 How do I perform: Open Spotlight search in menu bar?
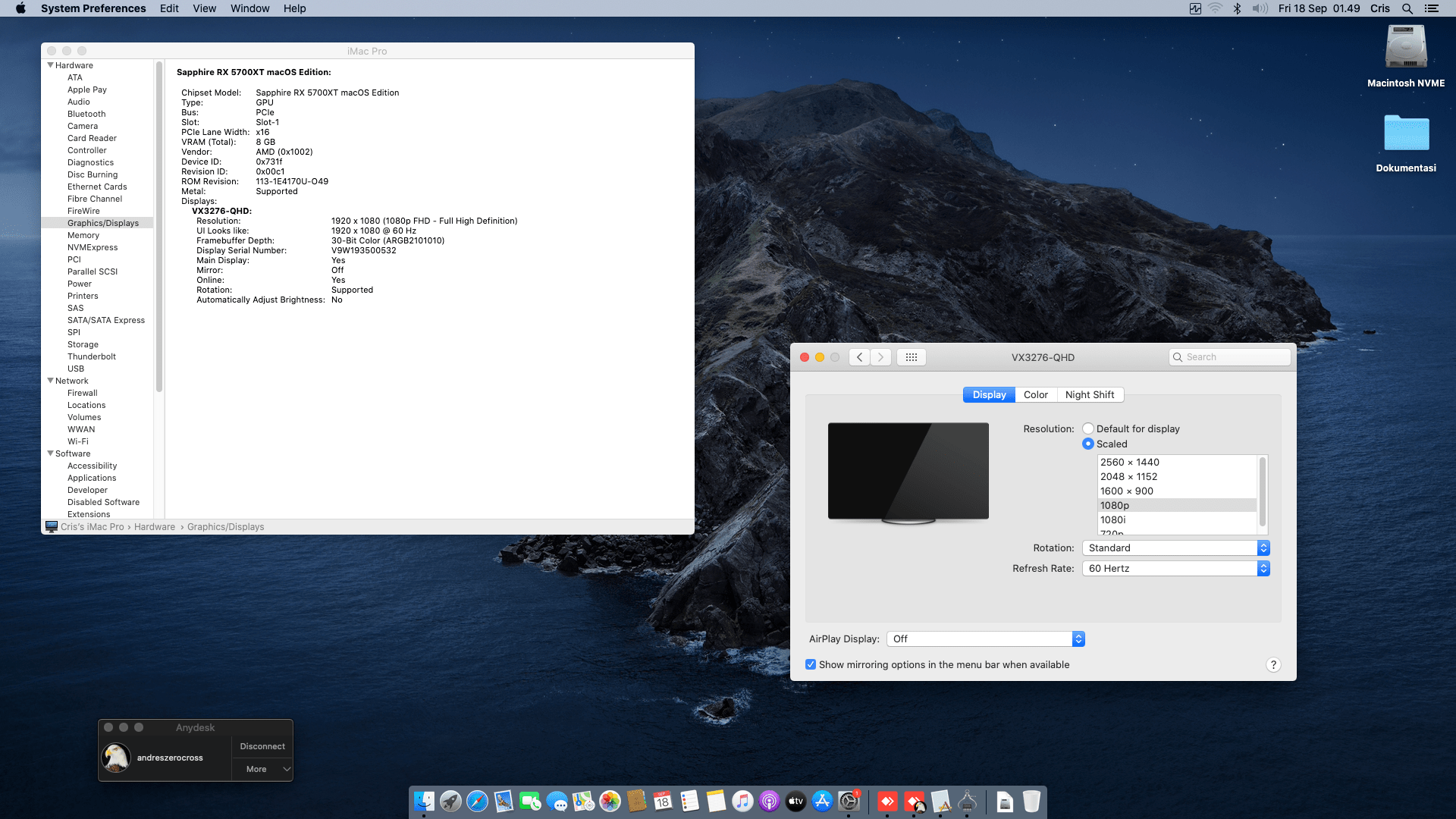pos(1407,8)
